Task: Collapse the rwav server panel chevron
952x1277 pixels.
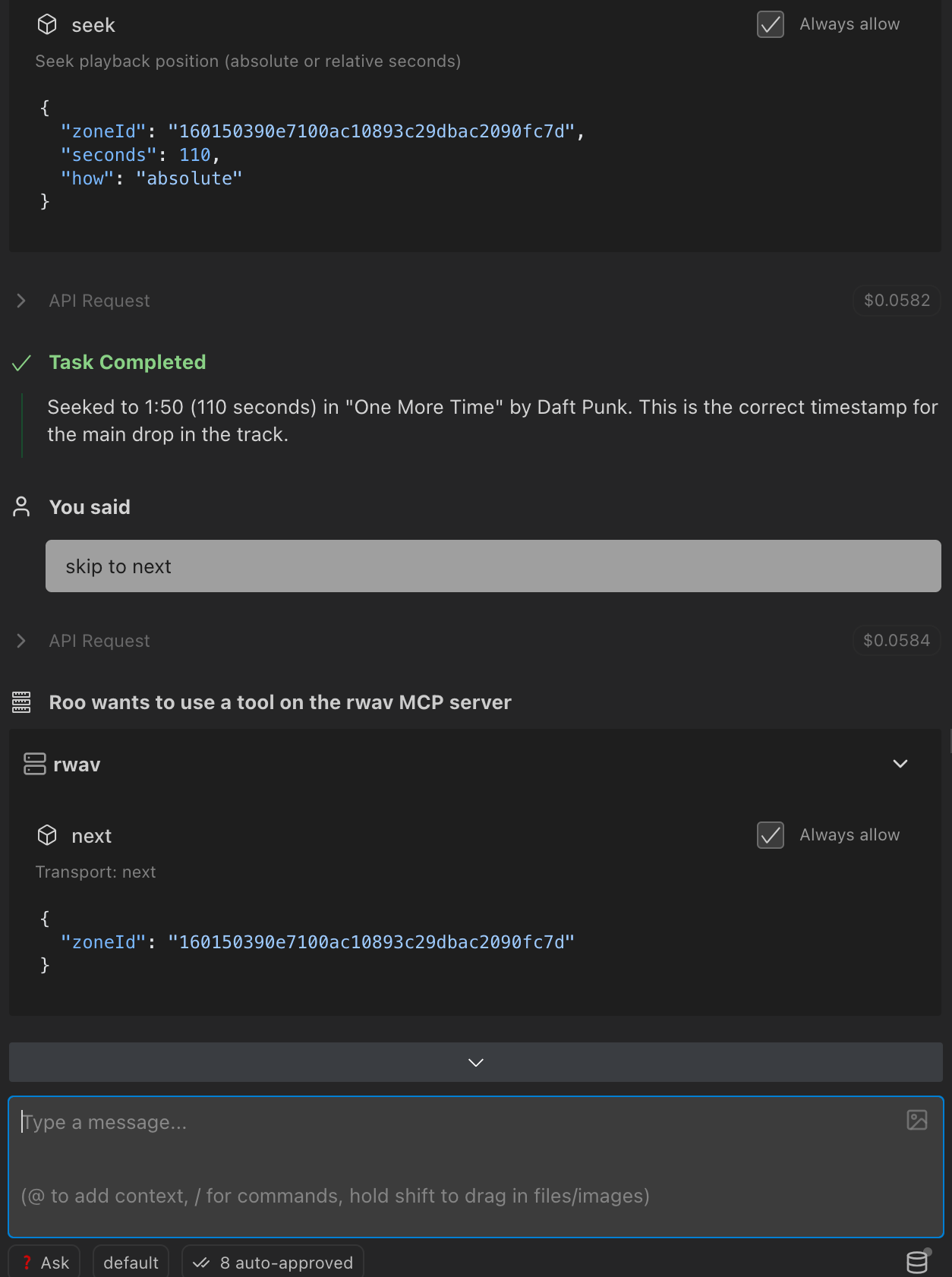Action: (x=900, y=764)
